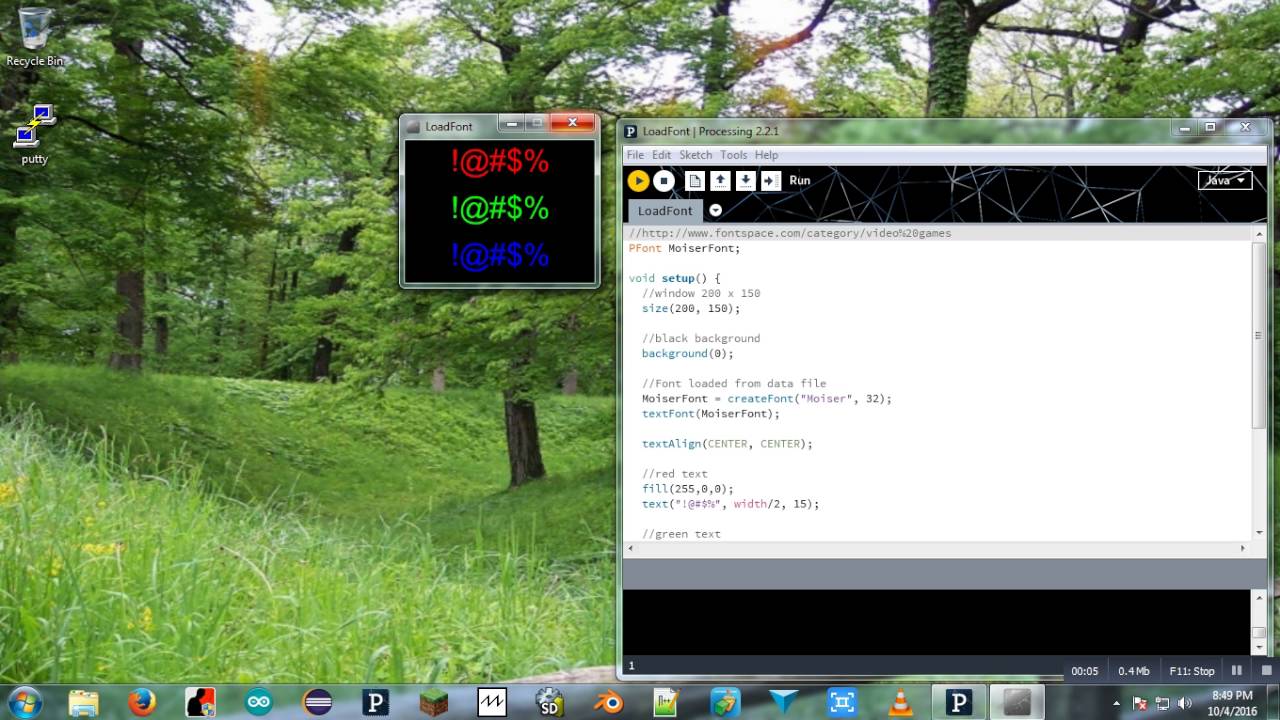This screenshot has width=1280, height=720.
Task: Click the 'background(0);' code line
Action: pos(687,353)
